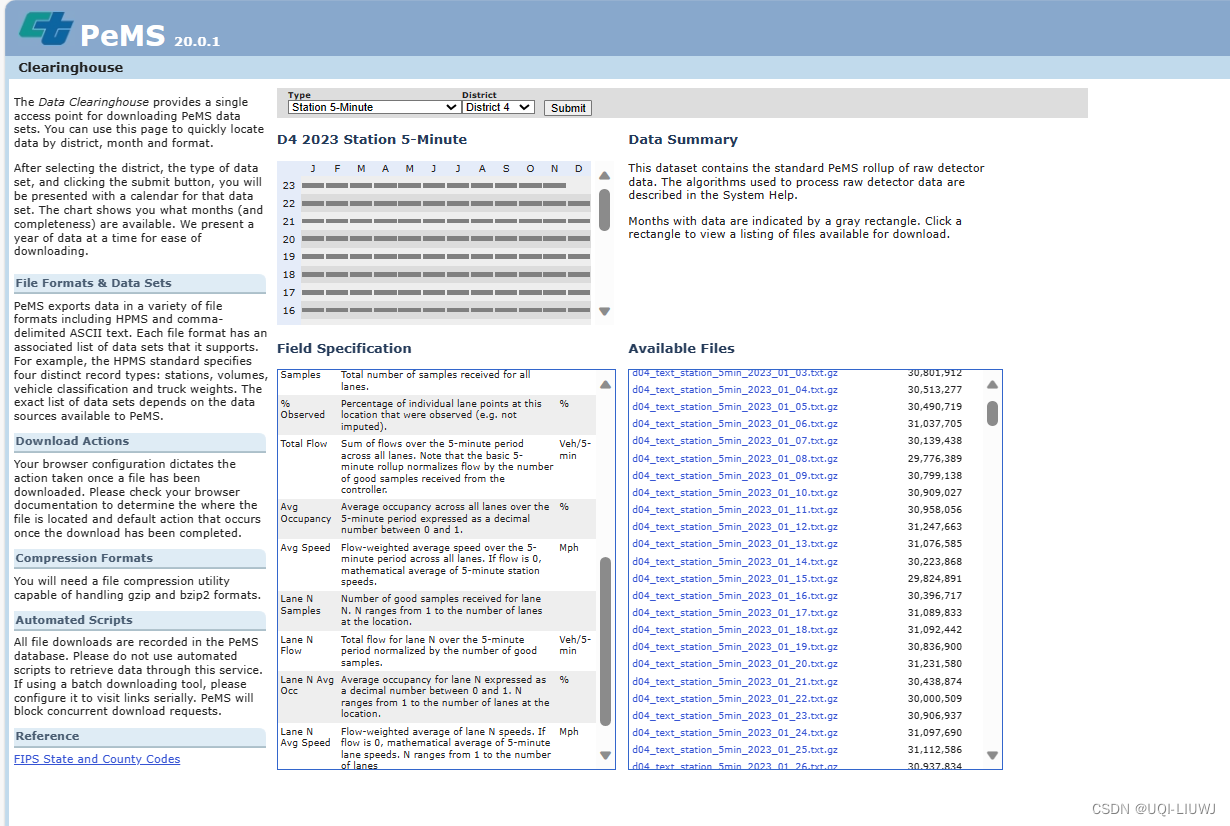This screenshot has height=826, width=1230.
Task: Click the Avg Occupancy field name
Action: coord(306,513)
